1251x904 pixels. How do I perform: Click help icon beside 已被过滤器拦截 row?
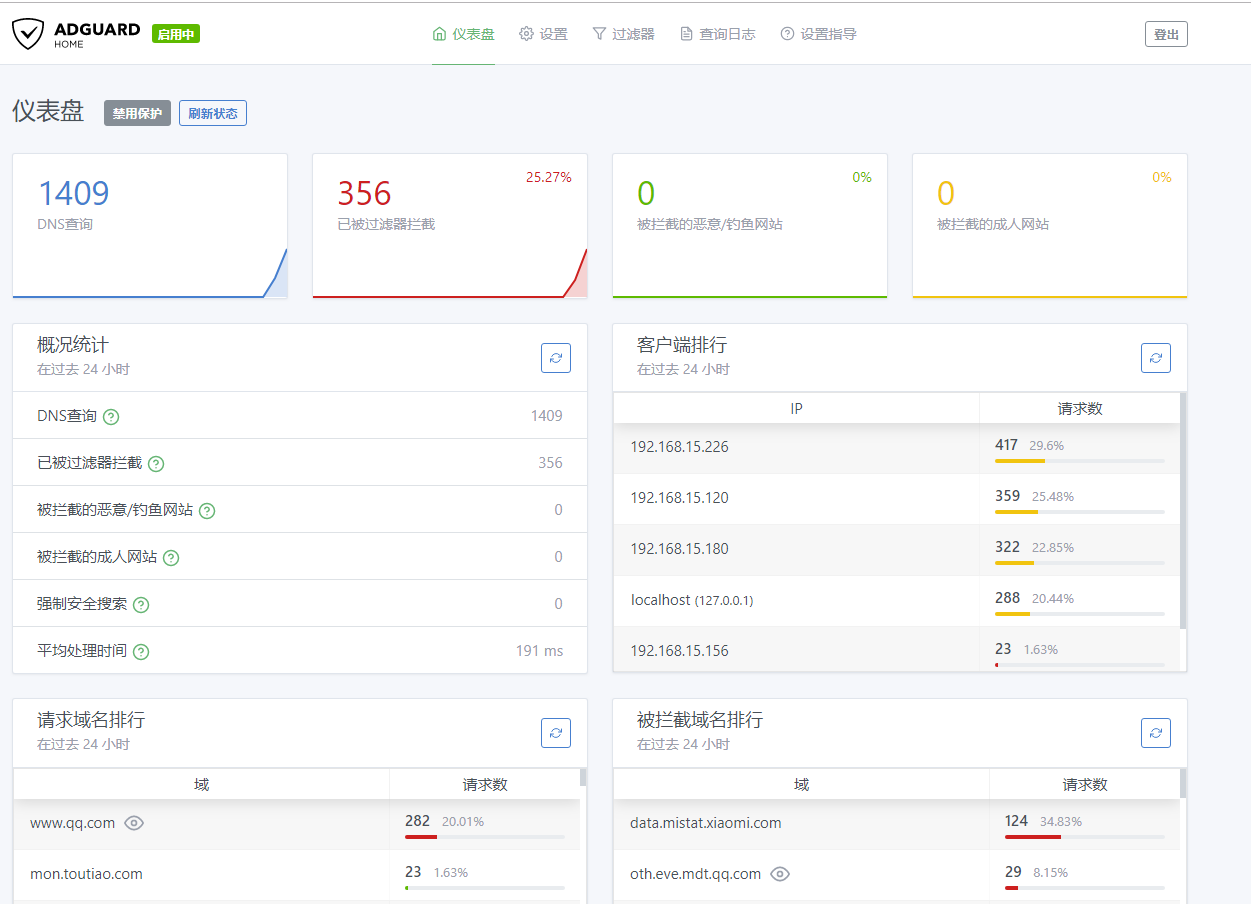tap(156, 464)
